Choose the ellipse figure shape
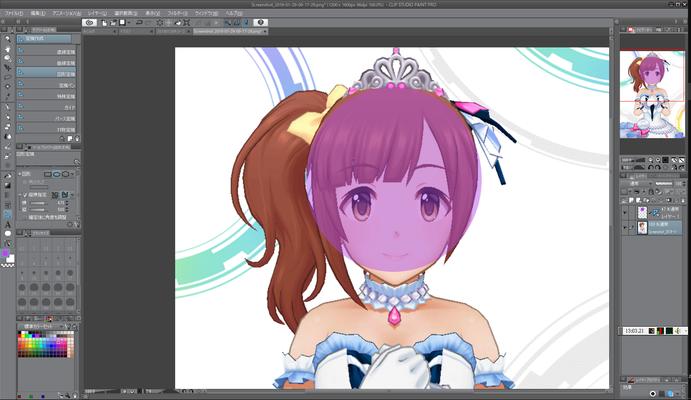Screen dimensions: 691x400 (x=56, y=174)
